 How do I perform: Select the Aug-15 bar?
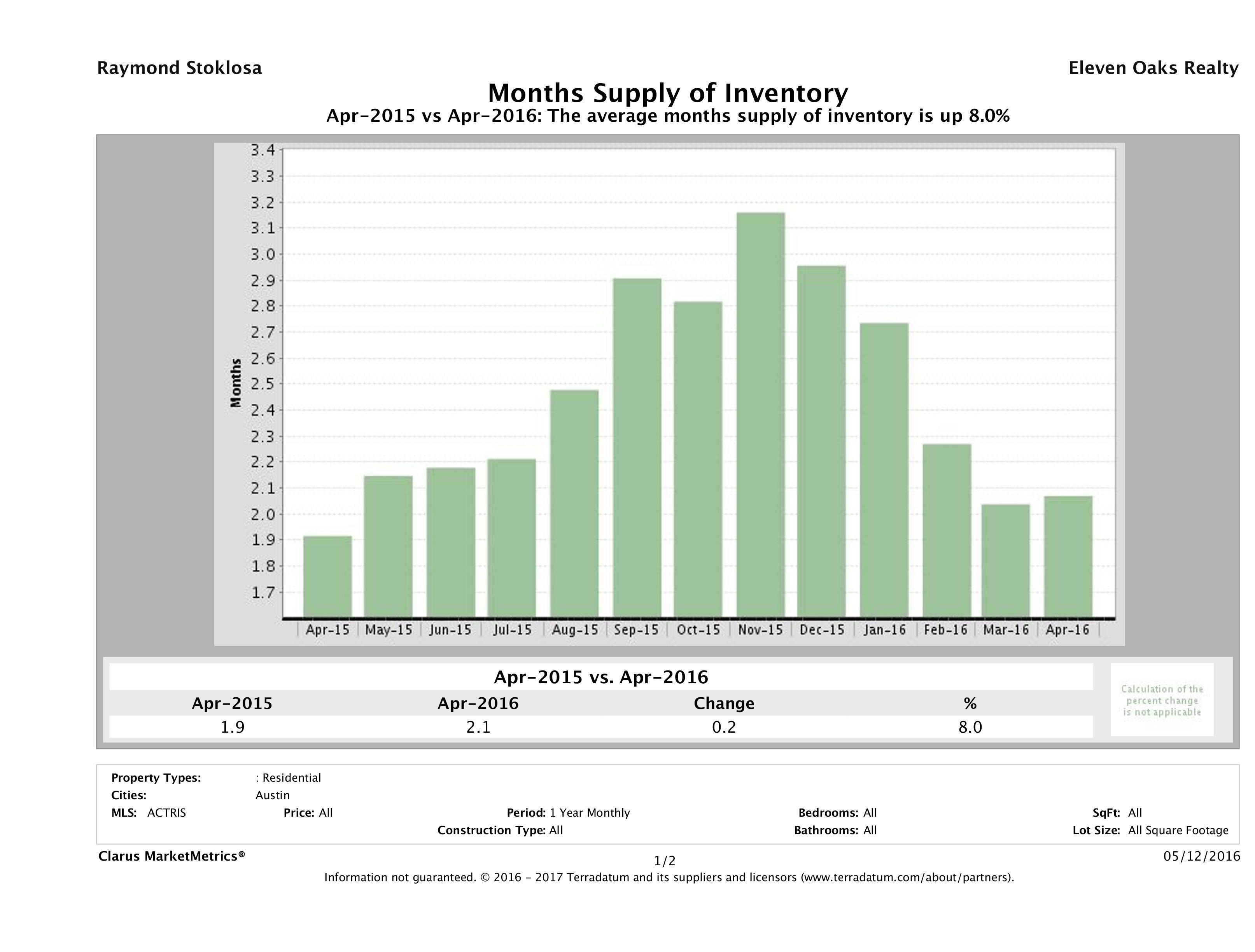(574, 503)
